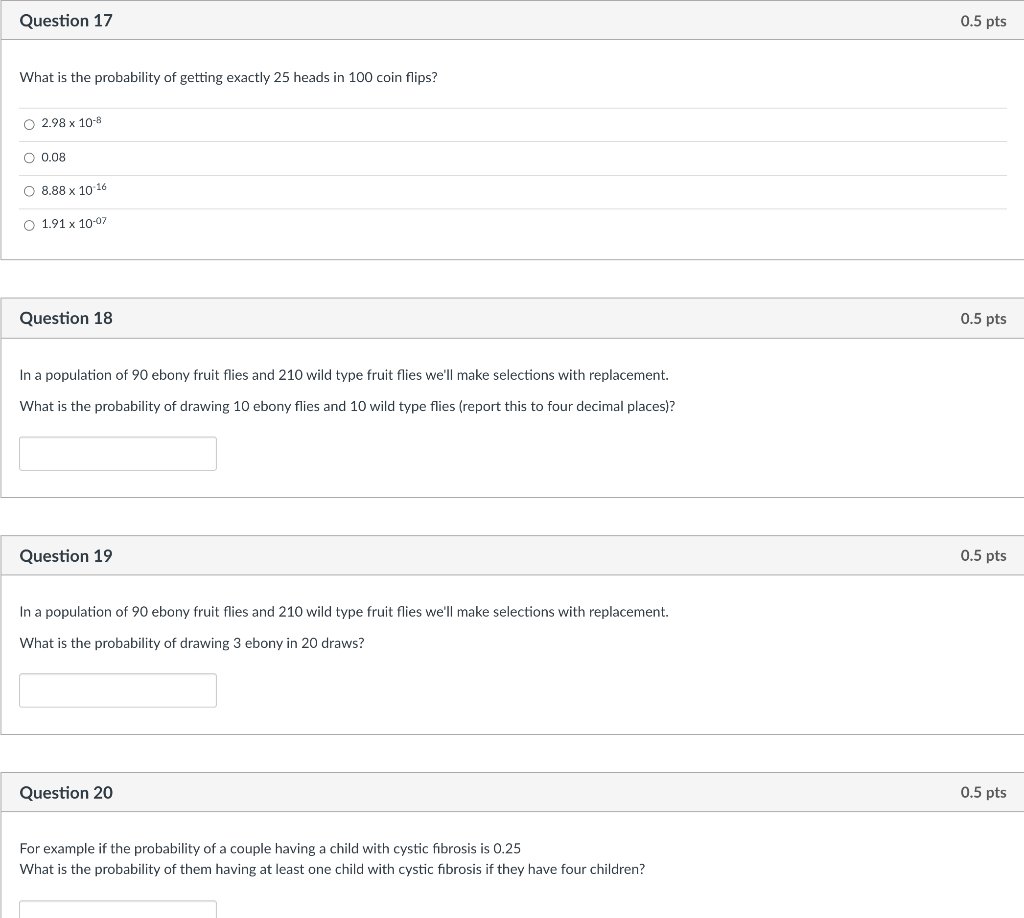Click the 25 heads in 100 flips question text
The width and height of the screenshot is (1024, 918).
(x=229, y=78)
